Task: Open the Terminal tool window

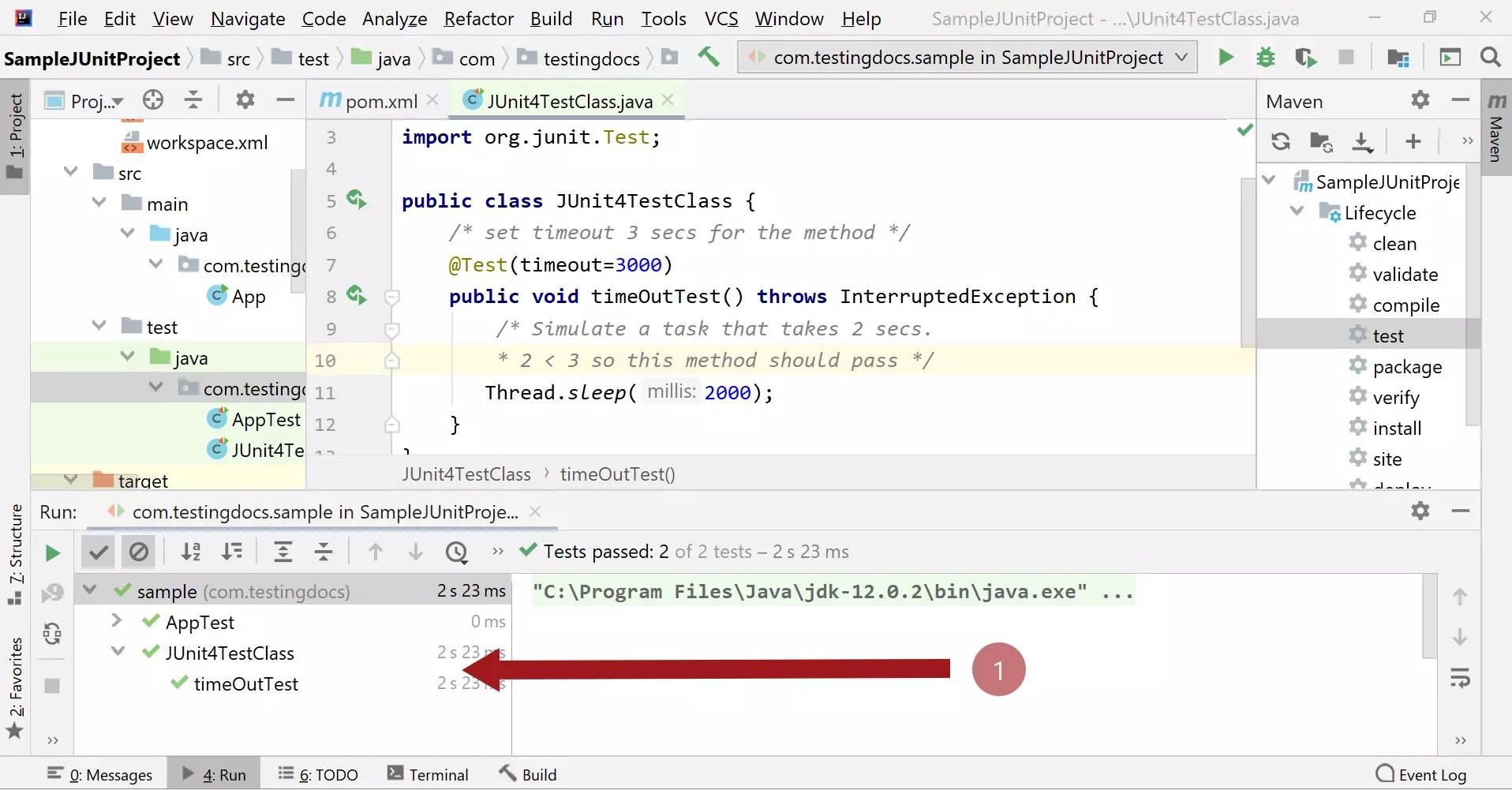Action: click(x=438, y=773)
